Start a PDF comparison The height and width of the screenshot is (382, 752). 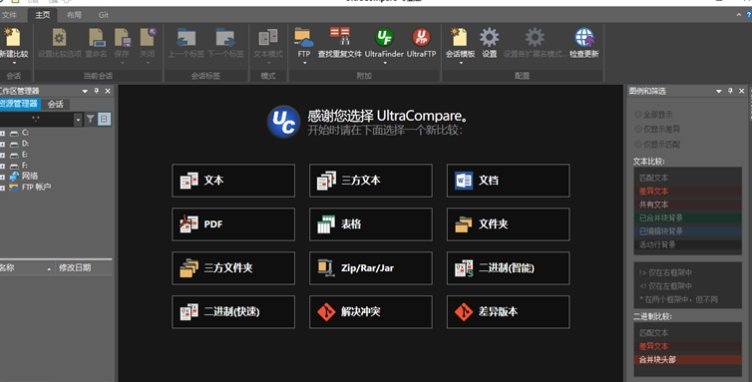coord(233,224)
